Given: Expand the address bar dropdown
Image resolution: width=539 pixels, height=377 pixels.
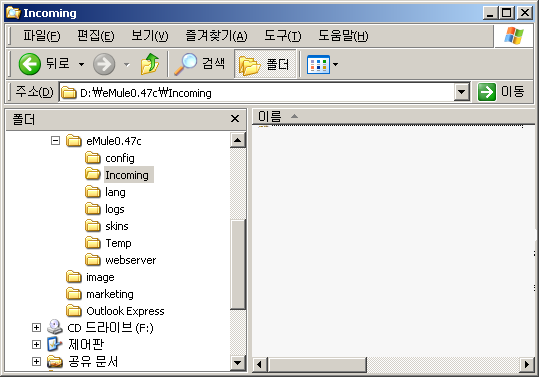Looking at the screenshot, I should (x=462, y=92).
